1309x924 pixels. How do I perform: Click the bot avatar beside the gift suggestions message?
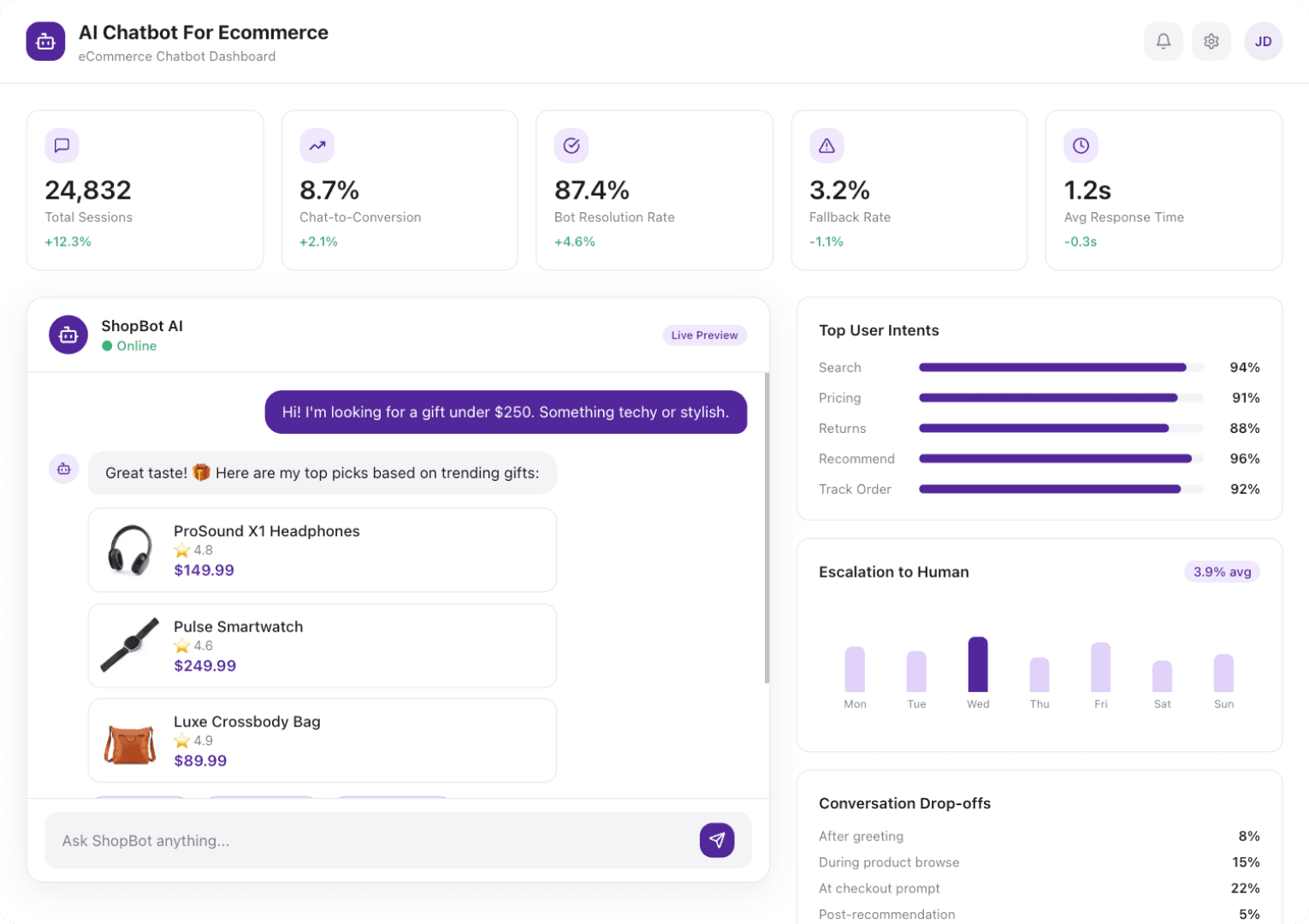tap(63, 469)
